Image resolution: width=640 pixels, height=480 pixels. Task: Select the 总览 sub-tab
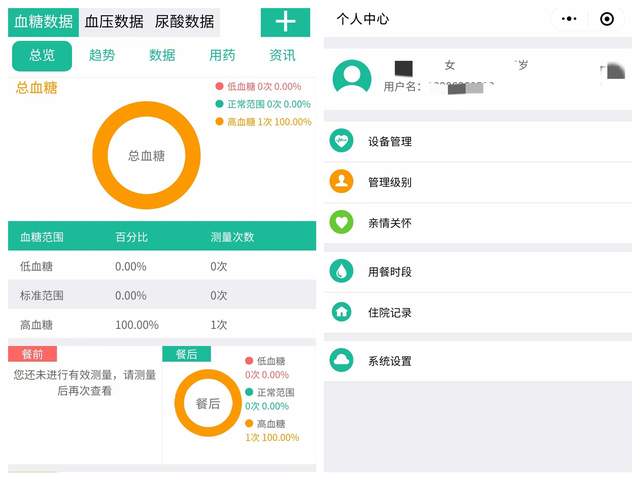[x=42, y=56]
